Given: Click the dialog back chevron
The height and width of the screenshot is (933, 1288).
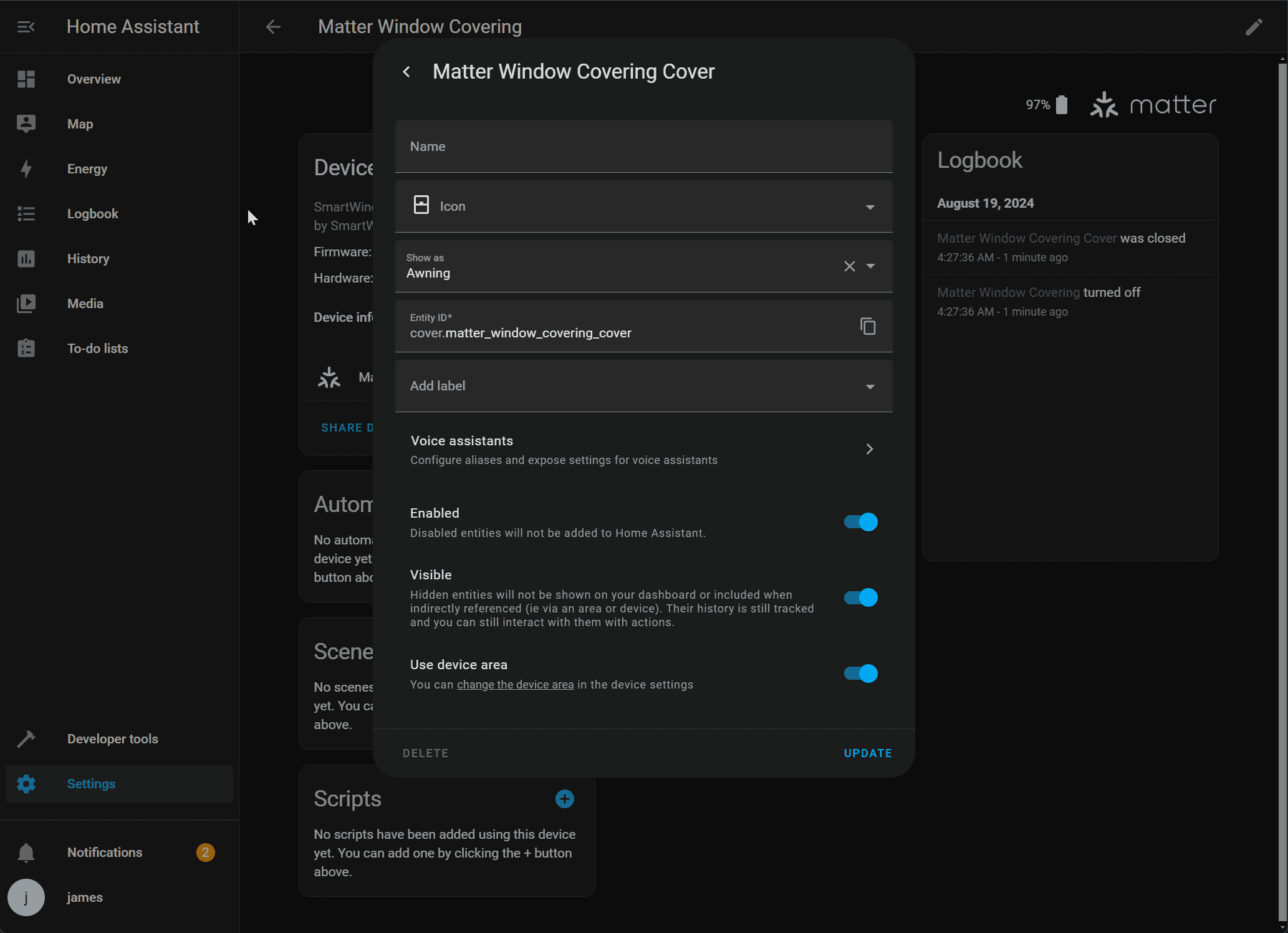Looking at the screenshot, I should point(406,72).
